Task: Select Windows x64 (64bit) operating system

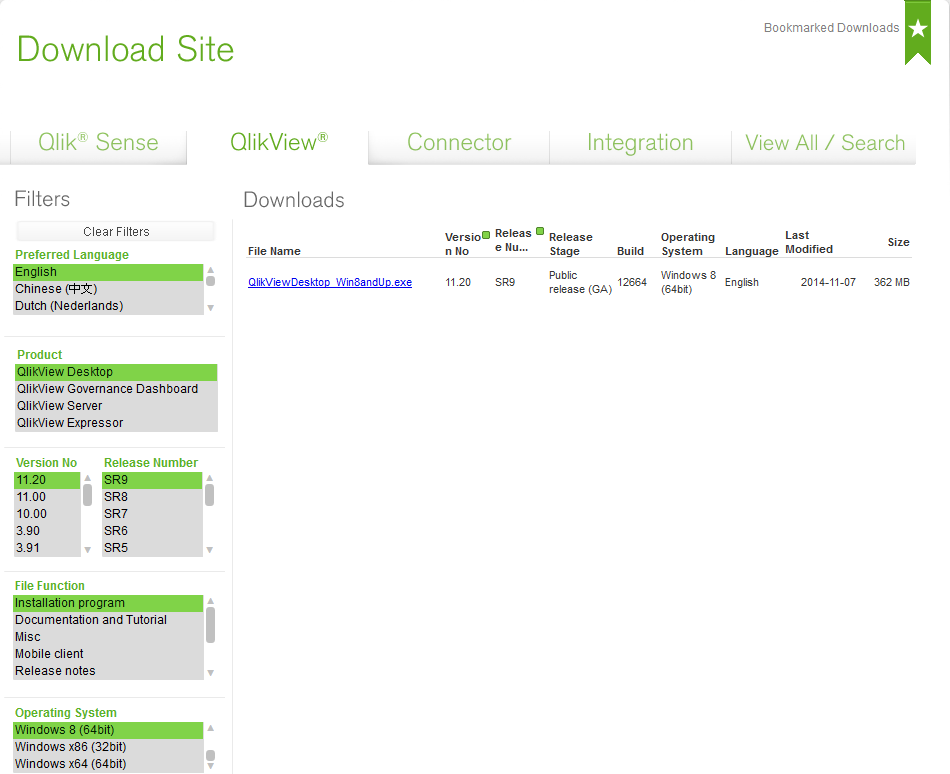Action: tap(108, 764)
